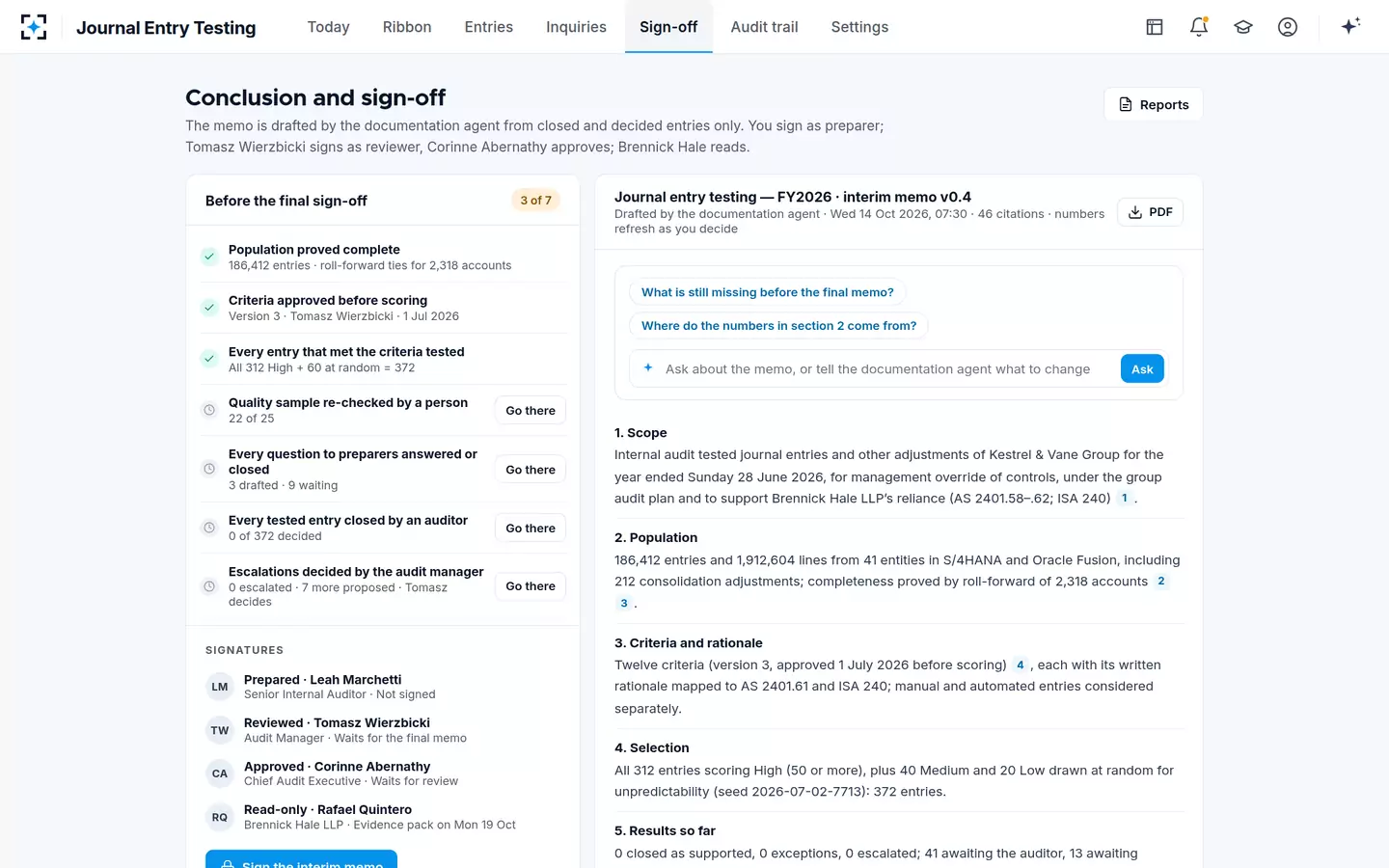Open the layout panel icon in header

pyautogui.click(x=1155, y=27)
